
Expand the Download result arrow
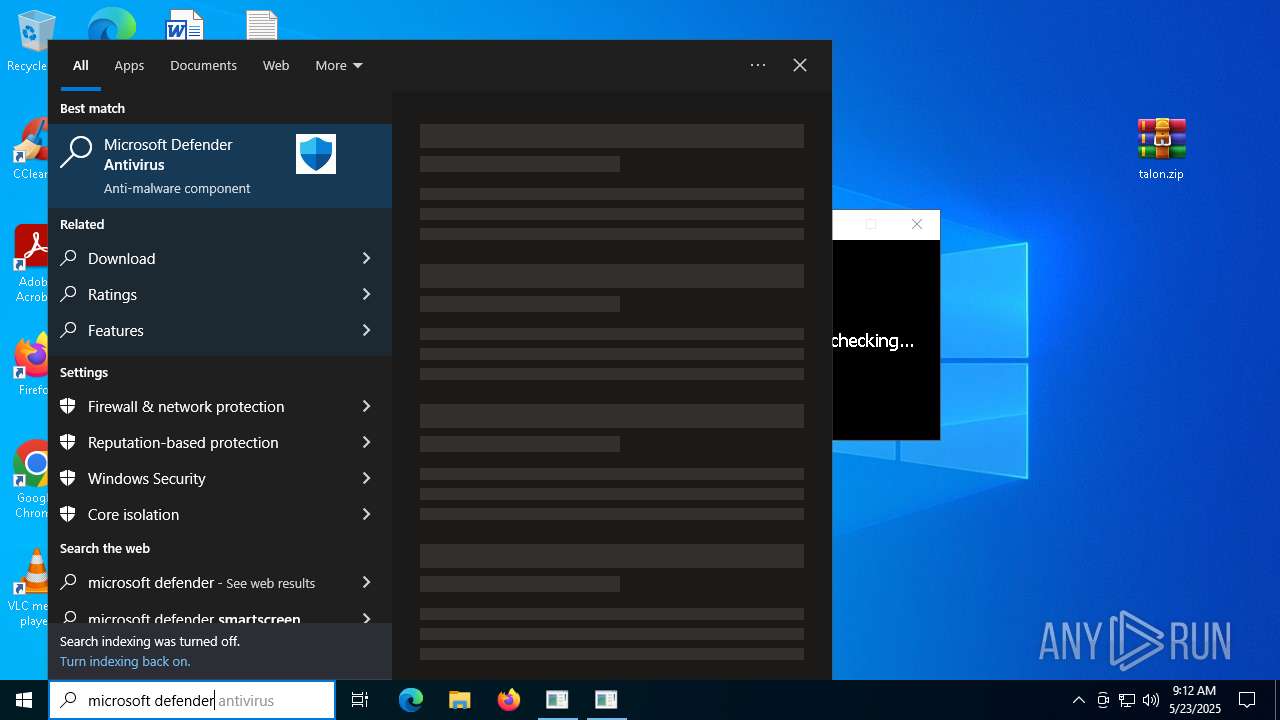pos(366,258)
